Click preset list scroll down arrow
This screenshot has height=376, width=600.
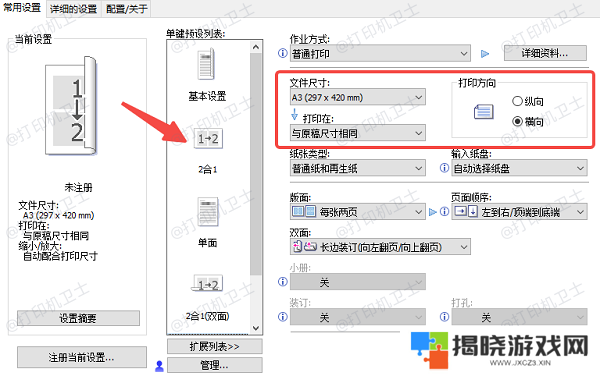[x=256, y=328]
